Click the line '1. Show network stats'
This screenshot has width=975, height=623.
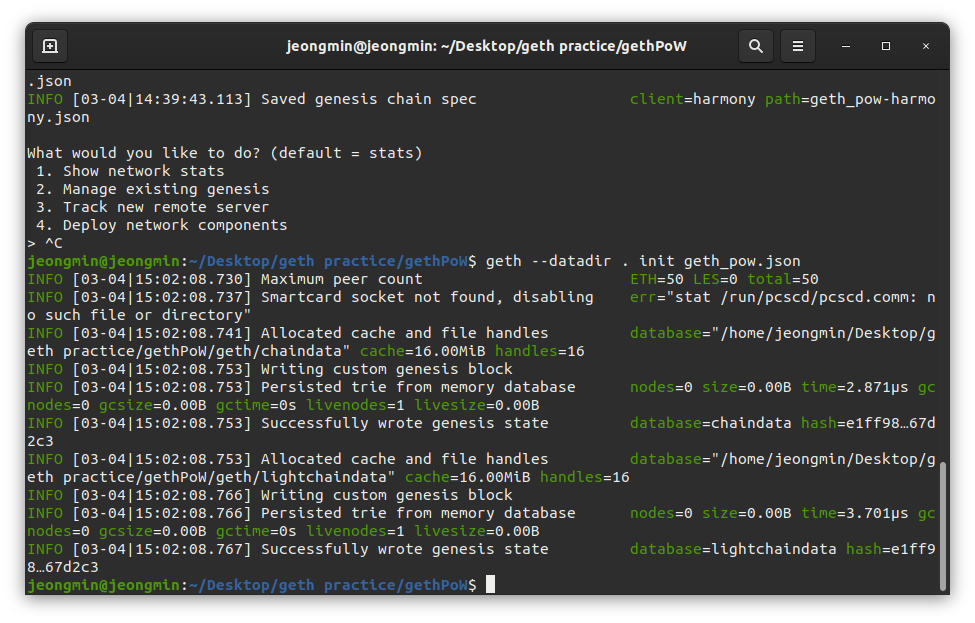click(130, 171)
